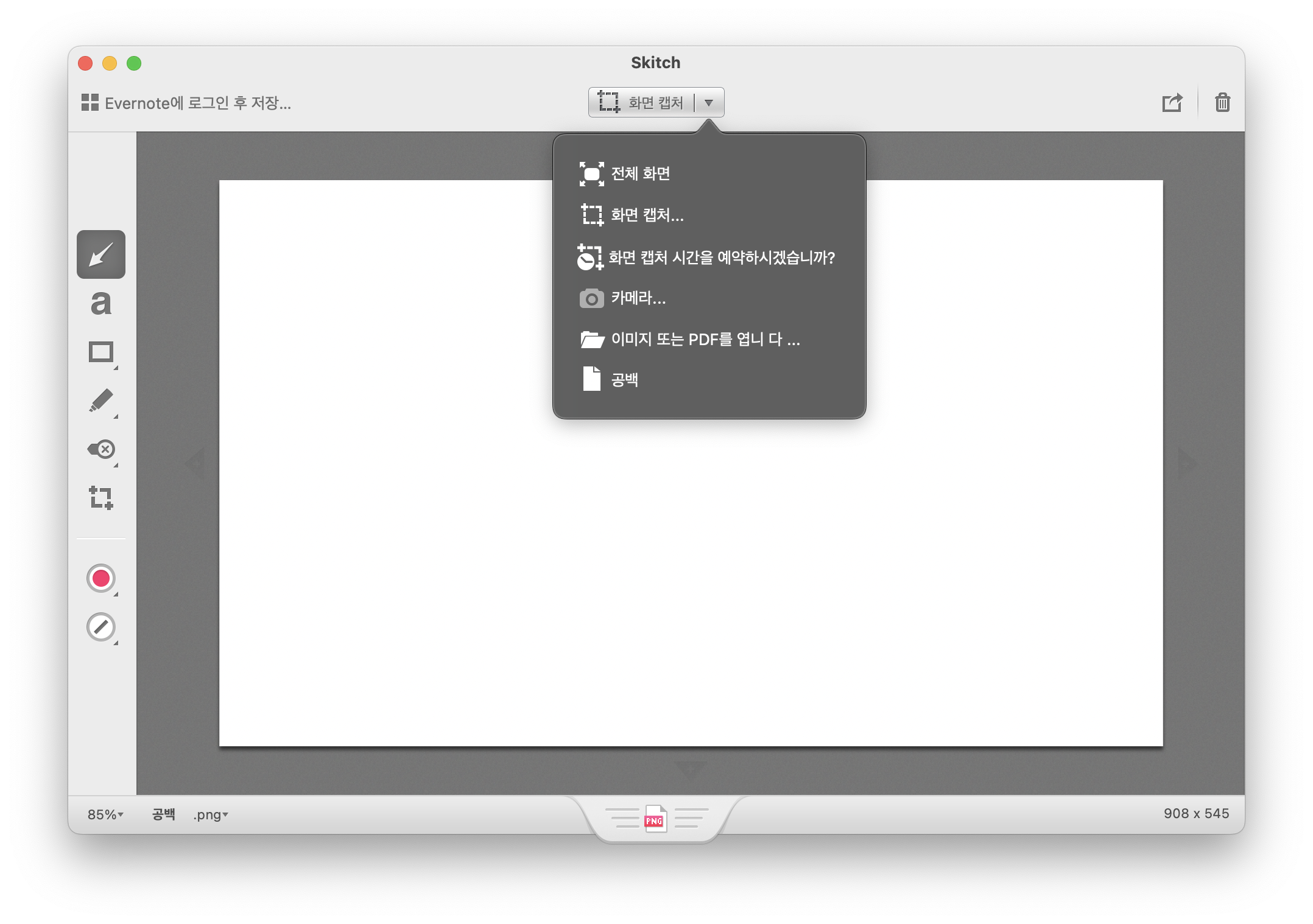Screen dimensions: 1313x924
Task: Select the Arrow tool in sidebar
Action: click(101, 254)
